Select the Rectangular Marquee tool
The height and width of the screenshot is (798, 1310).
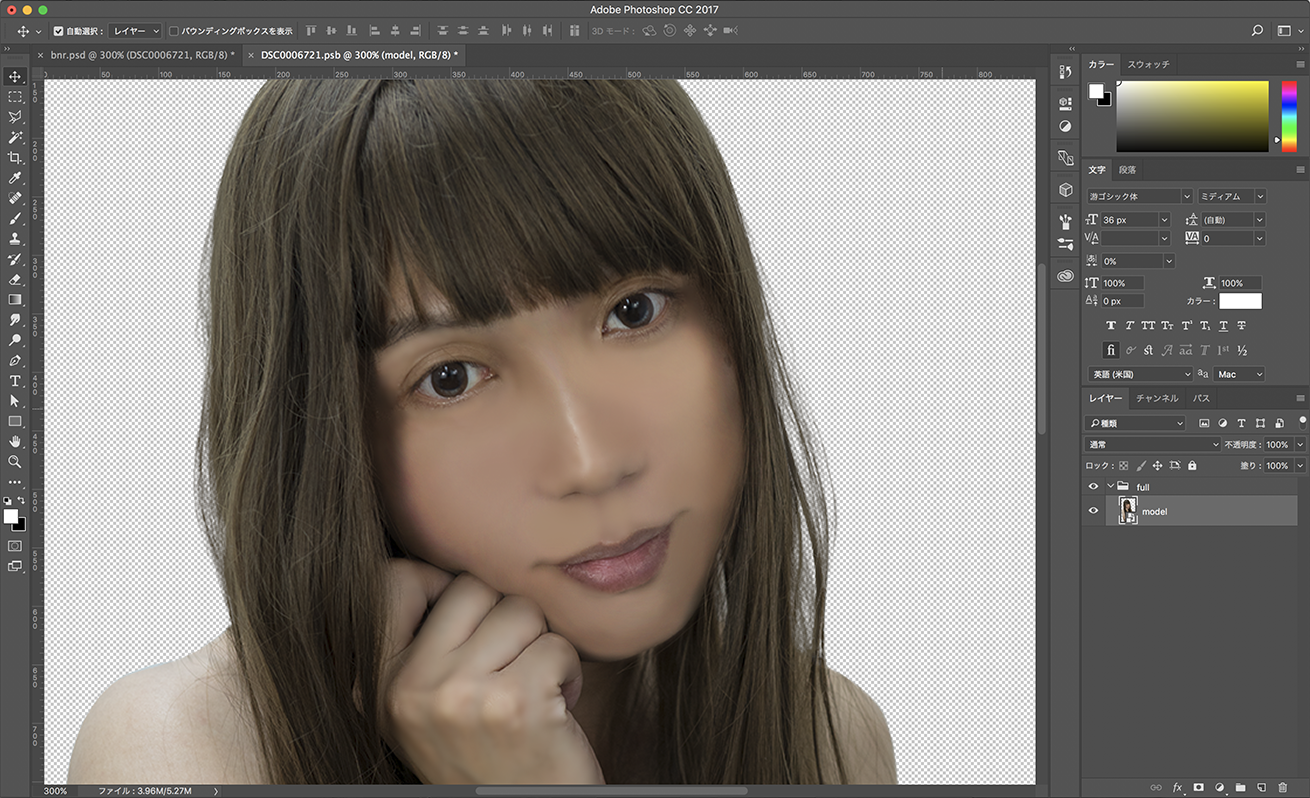[x=15, y=97]
